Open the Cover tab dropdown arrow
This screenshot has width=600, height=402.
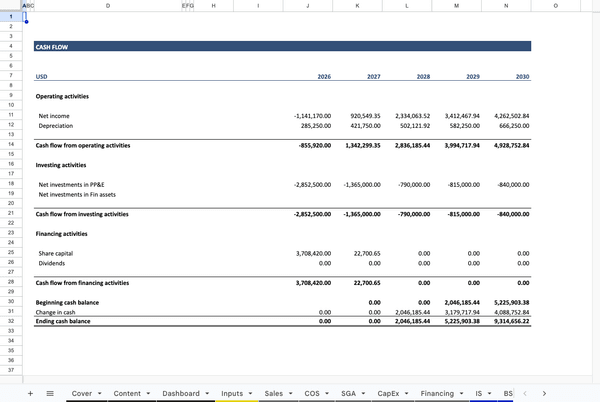(100, 394)
